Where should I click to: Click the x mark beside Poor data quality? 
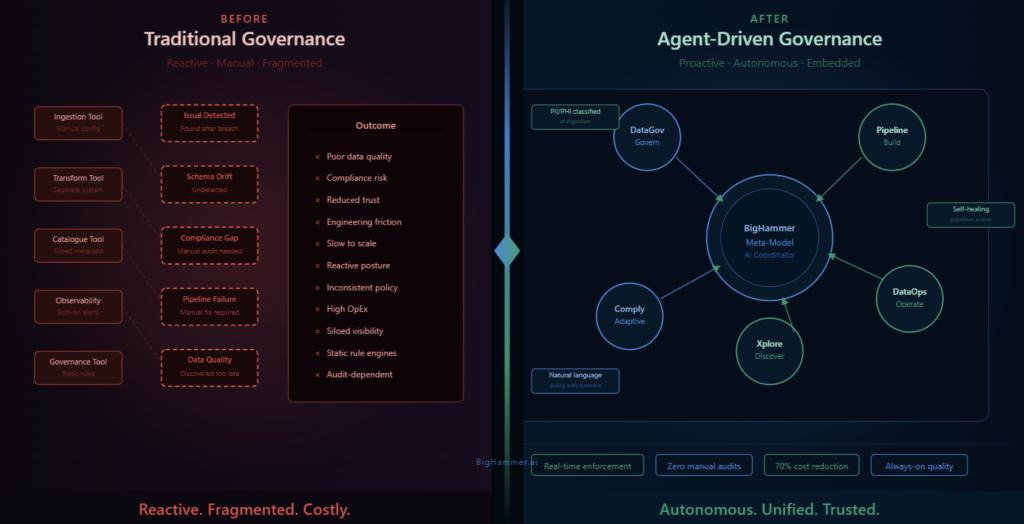[317, 157]
